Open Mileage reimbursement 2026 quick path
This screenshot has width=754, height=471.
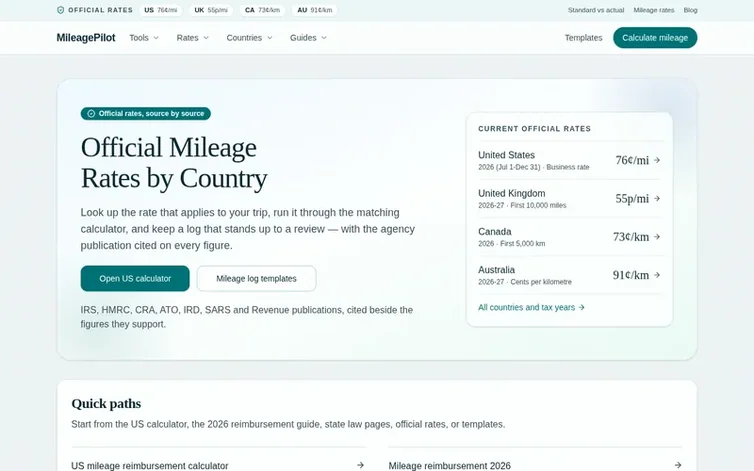pos(535,465)
